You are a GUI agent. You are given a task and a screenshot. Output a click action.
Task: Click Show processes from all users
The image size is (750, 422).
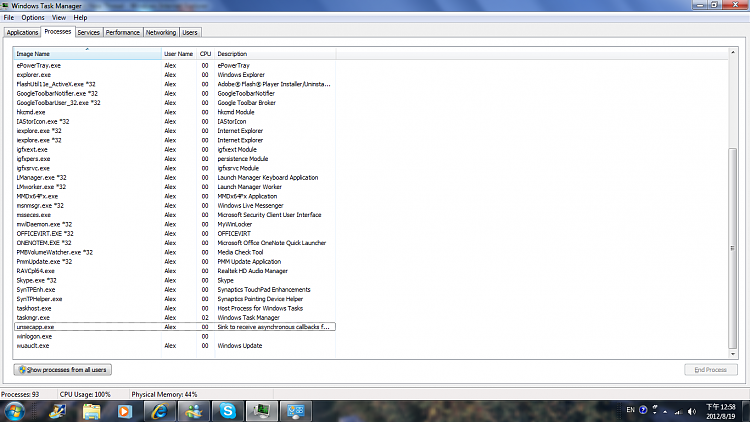point(63,370)
